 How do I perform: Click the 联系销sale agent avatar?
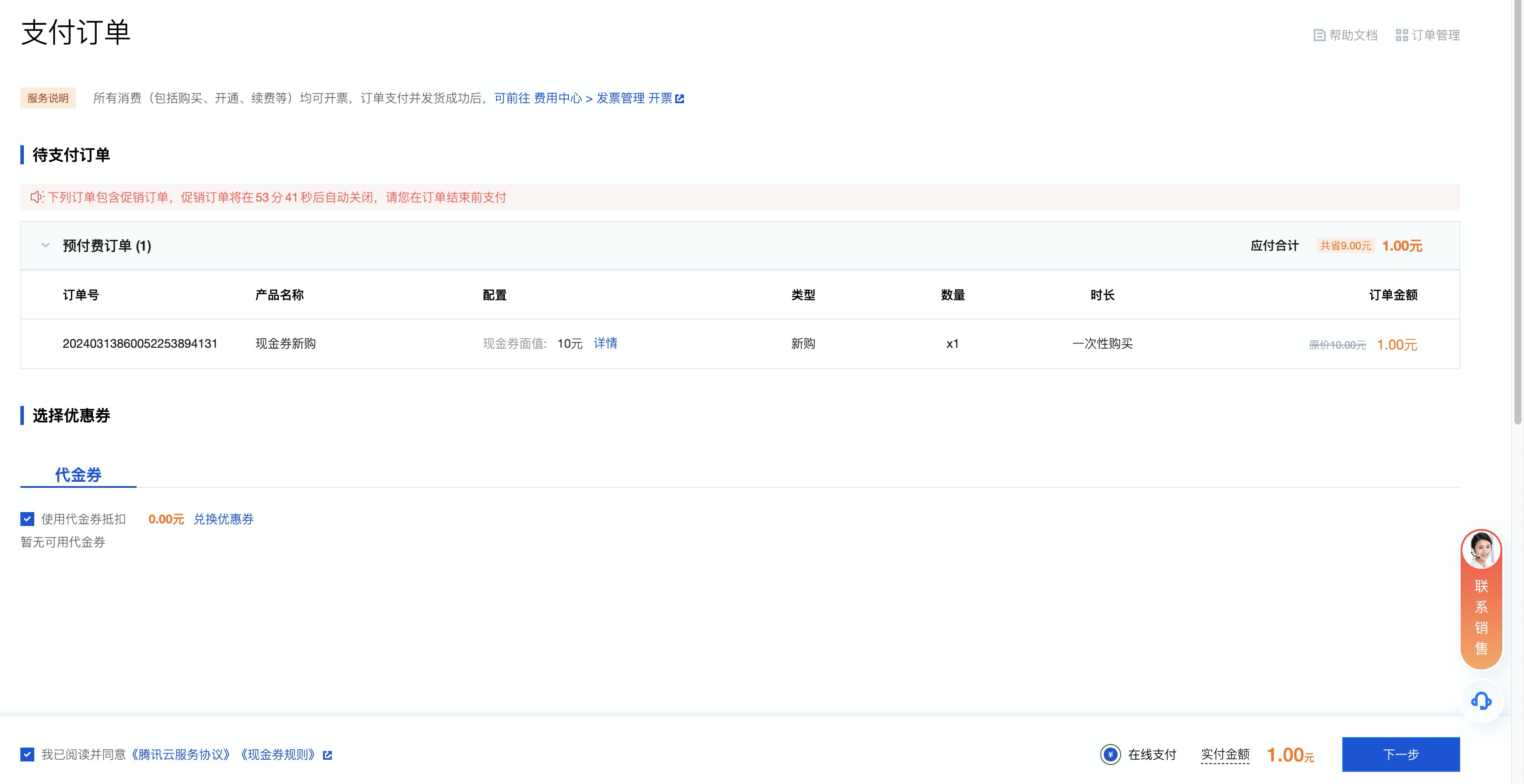(x=1481, y=550)
